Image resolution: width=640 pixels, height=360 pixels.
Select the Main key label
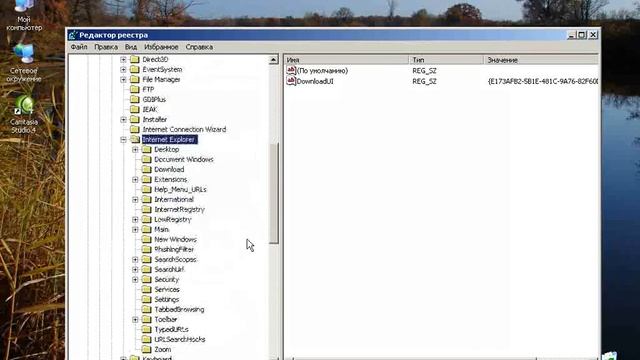(161, 229)
